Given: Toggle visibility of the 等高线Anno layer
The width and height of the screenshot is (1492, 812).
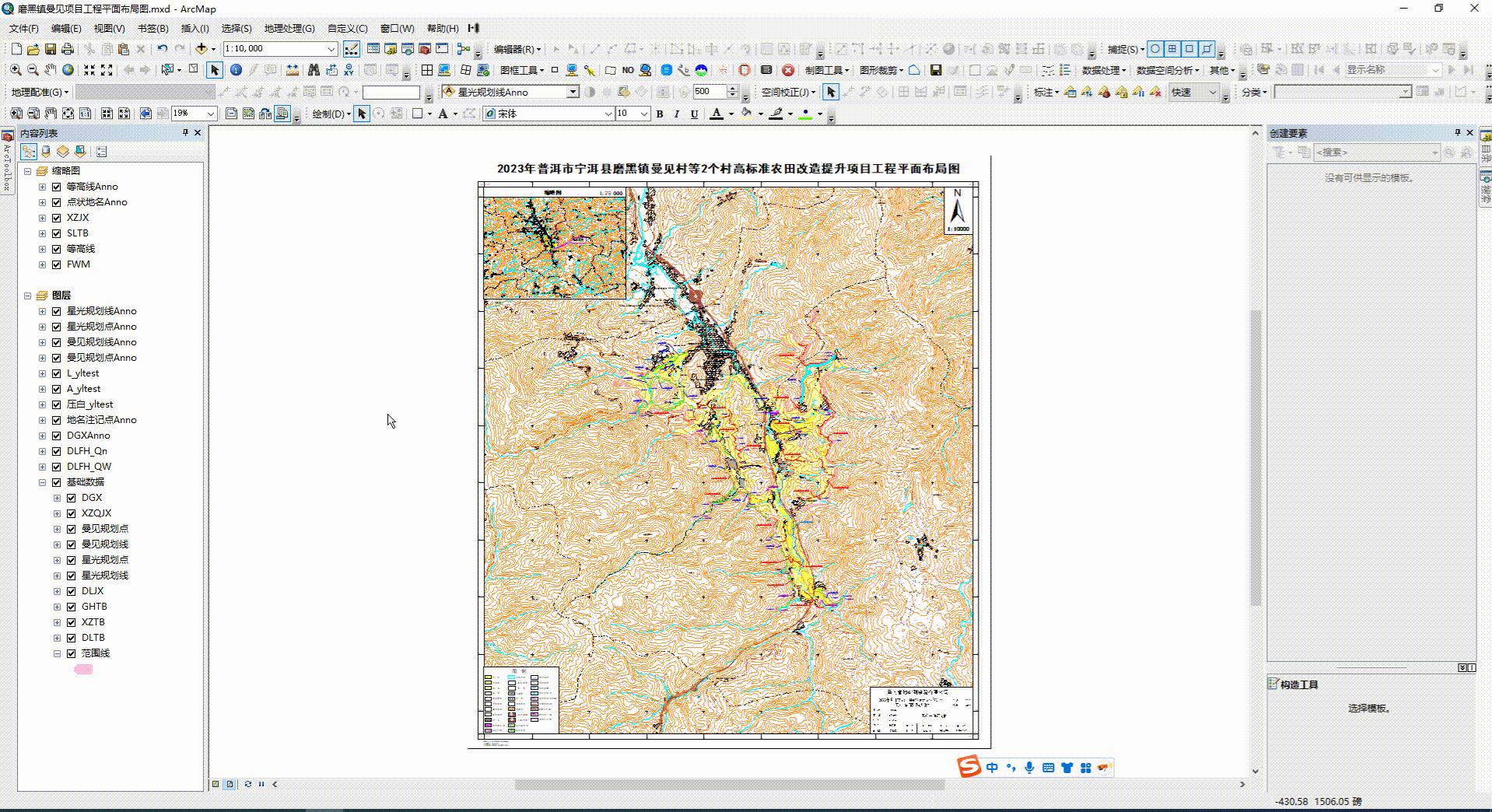Looking at the screenshot, I should click(x=56, y=186).
